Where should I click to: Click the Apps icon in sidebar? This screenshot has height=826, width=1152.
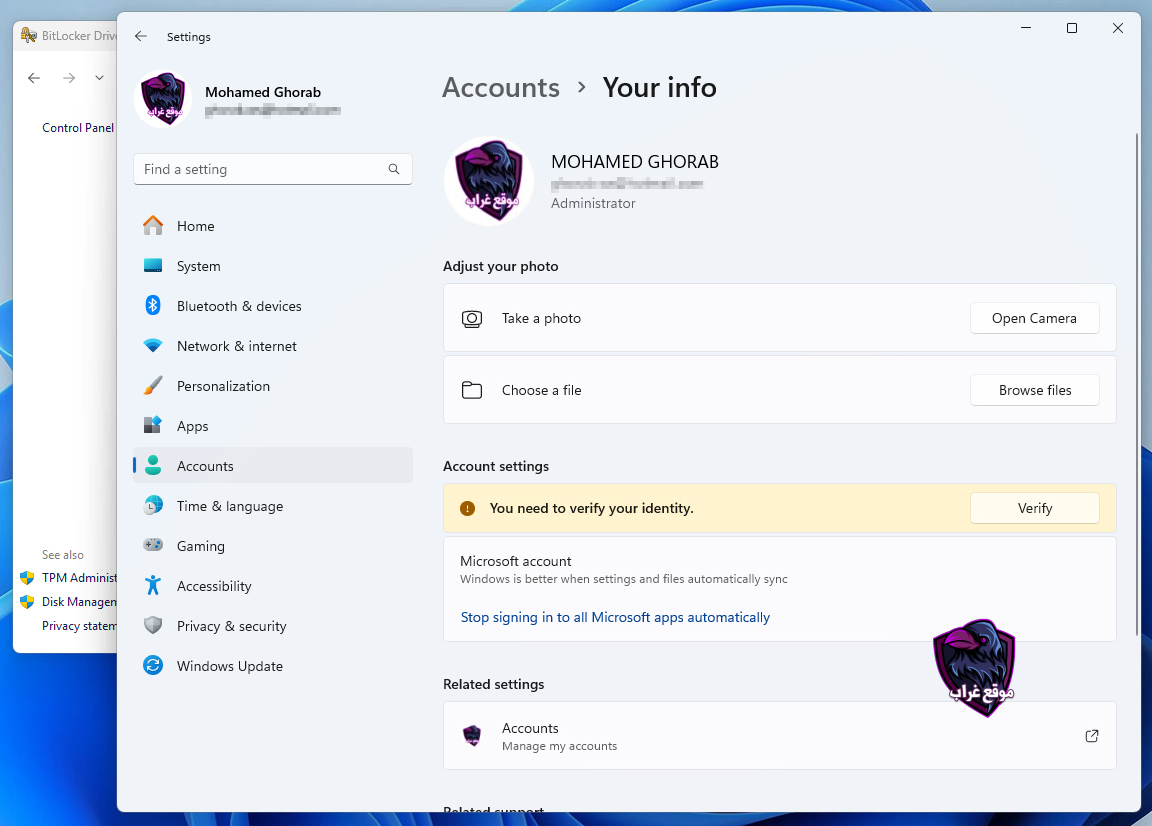[153, 425]
